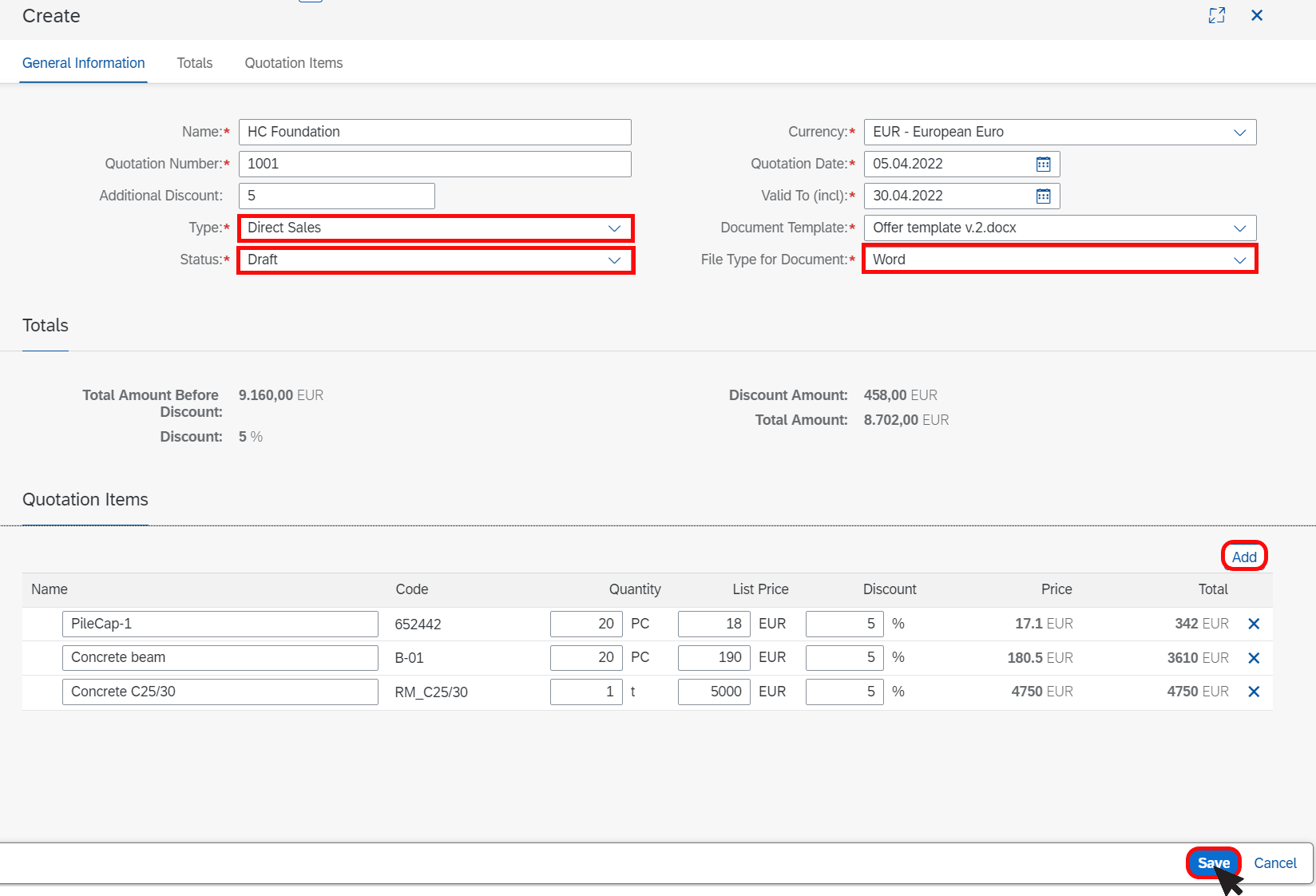Click the Discount Amount value 458,00 EUR
Image resolution: width=1316 pixels, height=896 pixels.
901,395
